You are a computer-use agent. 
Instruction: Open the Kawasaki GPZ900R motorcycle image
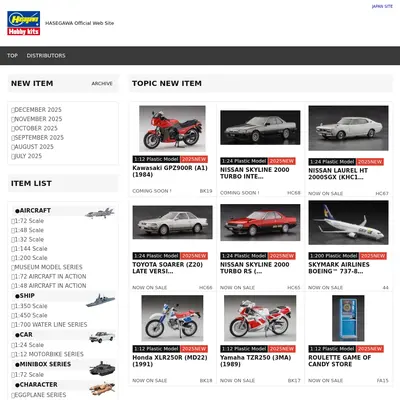(172, 128)
